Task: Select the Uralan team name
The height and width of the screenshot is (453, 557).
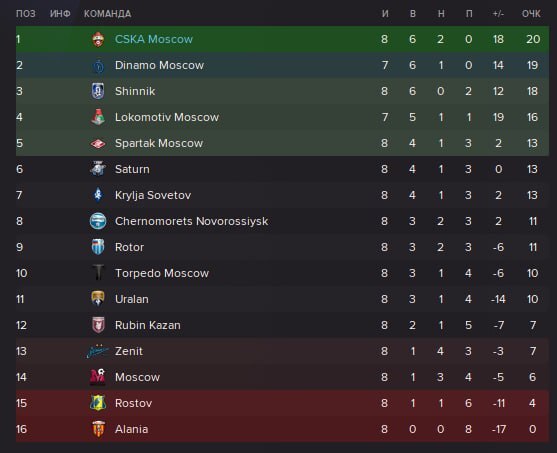Action: click(132, 299)
